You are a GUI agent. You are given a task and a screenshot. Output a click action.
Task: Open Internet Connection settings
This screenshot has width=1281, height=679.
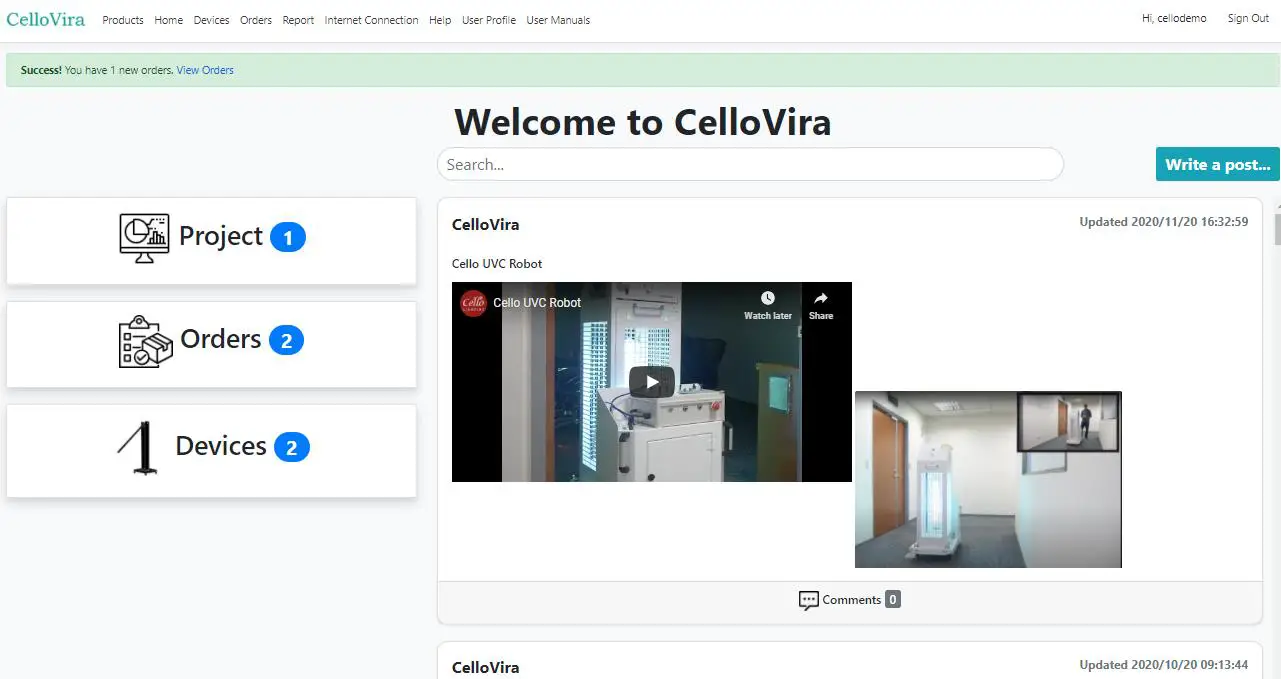click(371, 20)
